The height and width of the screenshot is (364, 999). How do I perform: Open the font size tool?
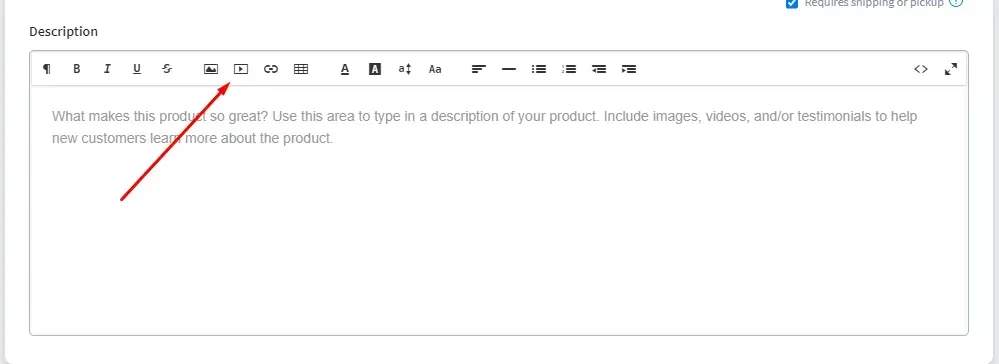[x=405, y=69]
